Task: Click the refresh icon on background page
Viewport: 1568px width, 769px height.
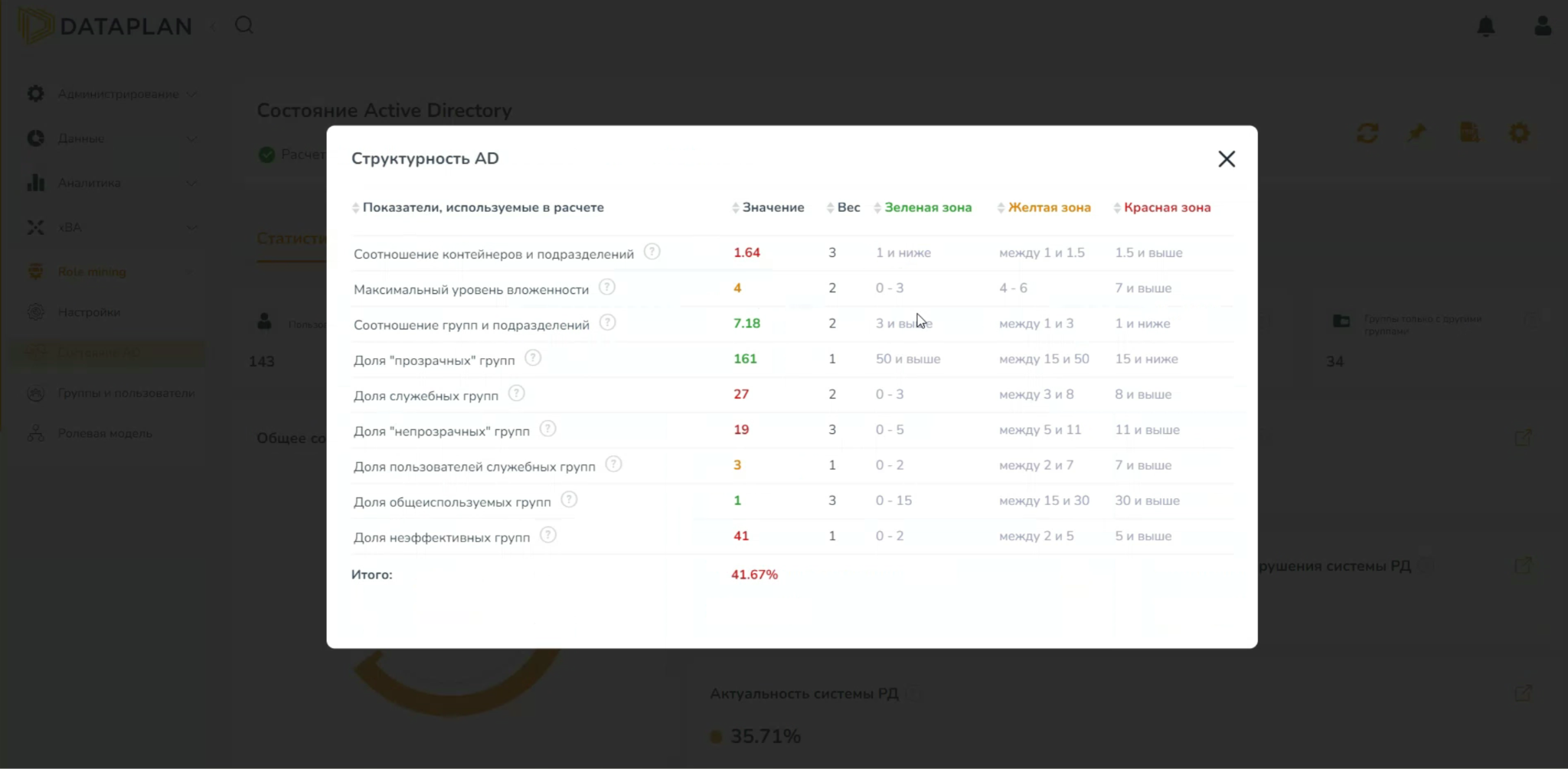Action: tap(1367, 133)
